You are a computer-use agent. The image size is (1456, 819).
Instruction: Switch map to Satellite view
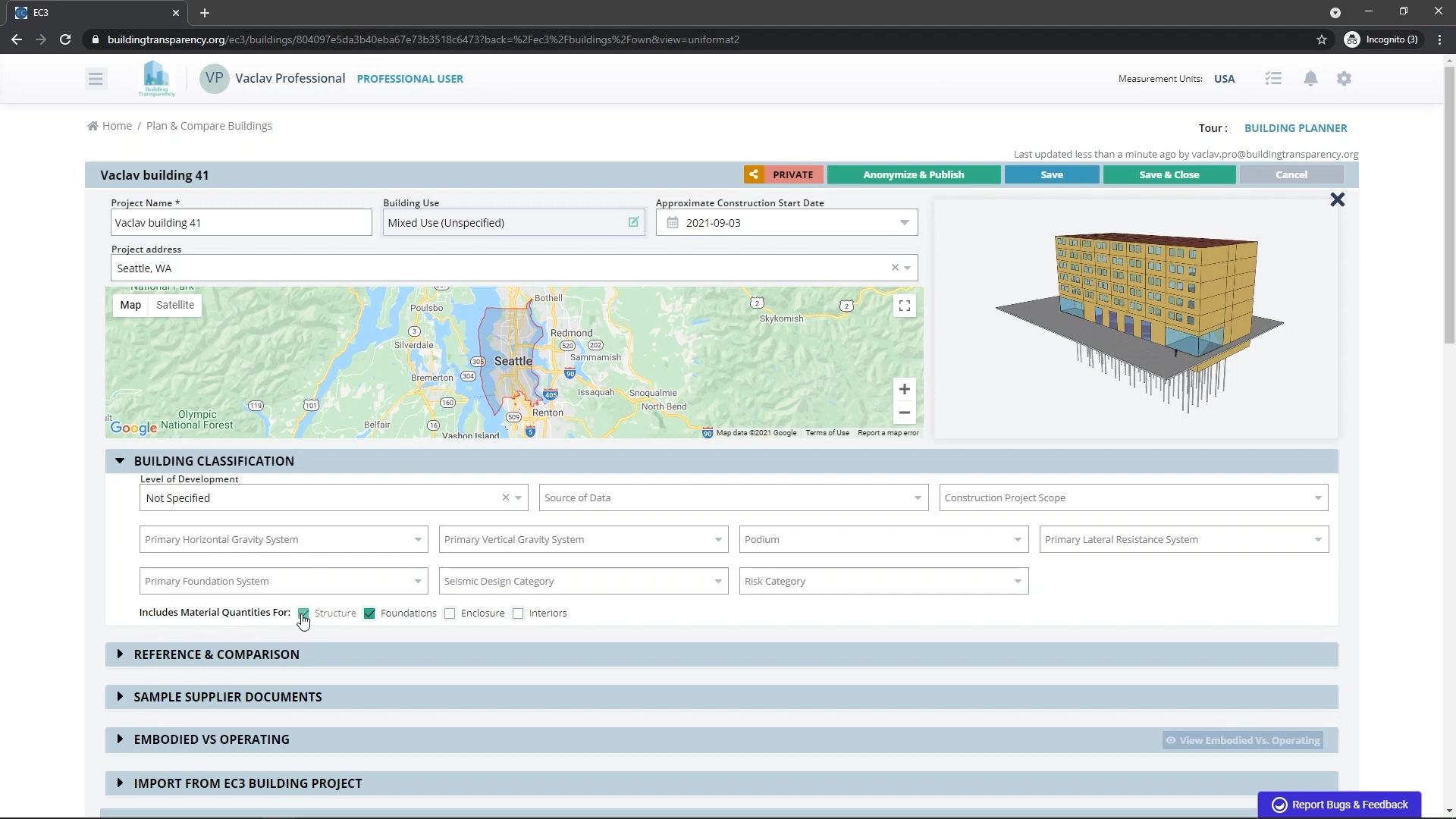click(175, 305)
